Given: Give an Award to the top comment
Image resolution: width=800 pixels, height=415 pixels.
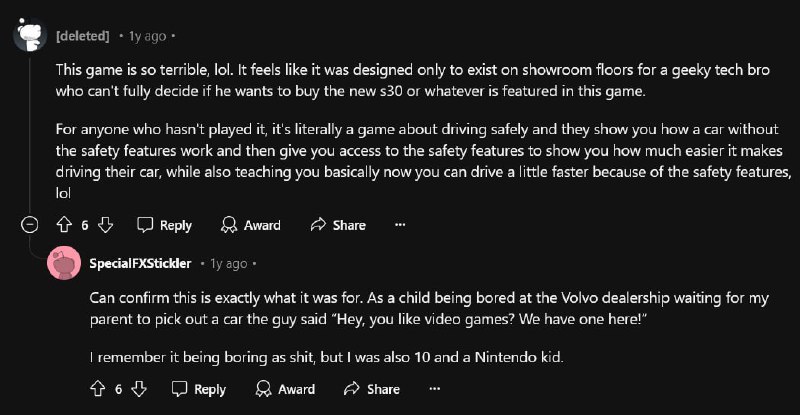Looking at the screenshot, I should coord(252,225).
